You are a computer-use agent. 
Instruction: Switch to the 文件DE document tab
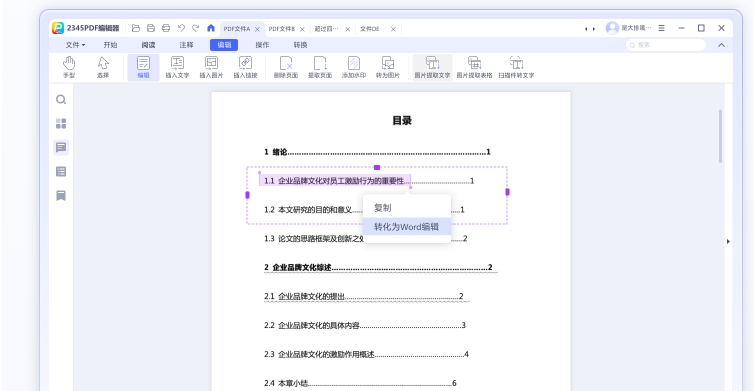[x=370, y=29]
